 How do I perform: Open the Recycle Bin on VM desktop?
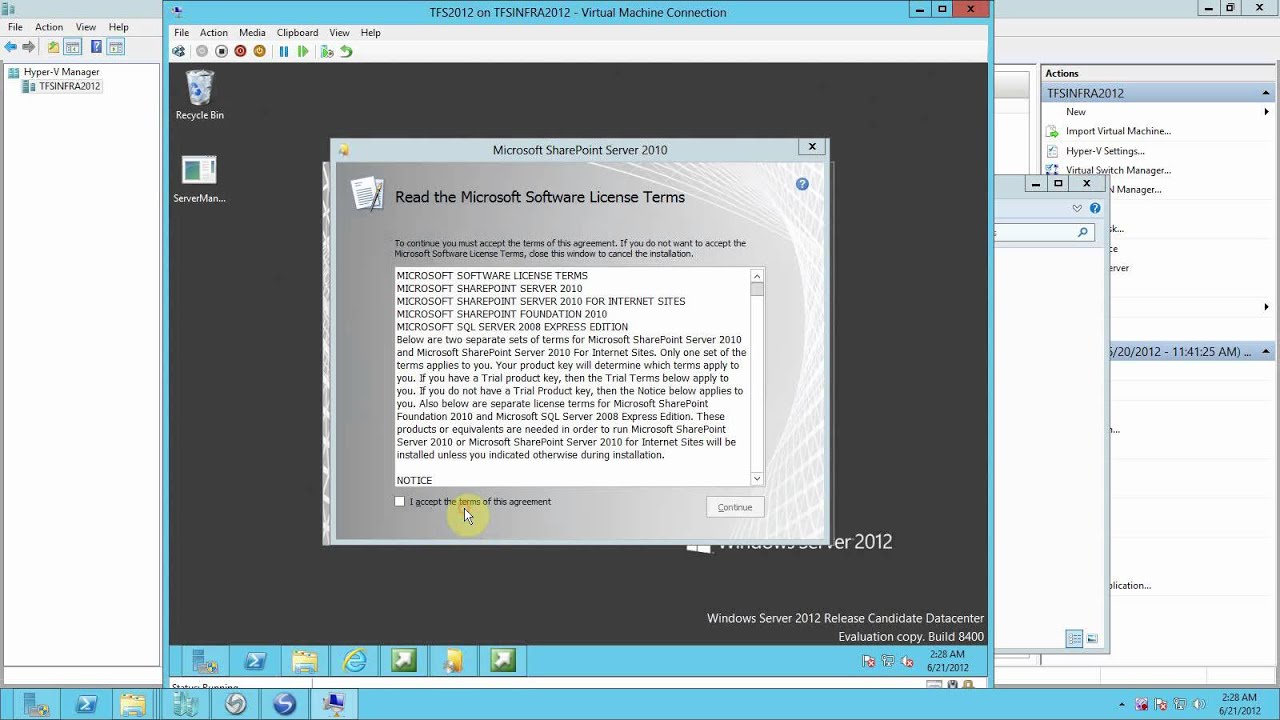[200, 96]
